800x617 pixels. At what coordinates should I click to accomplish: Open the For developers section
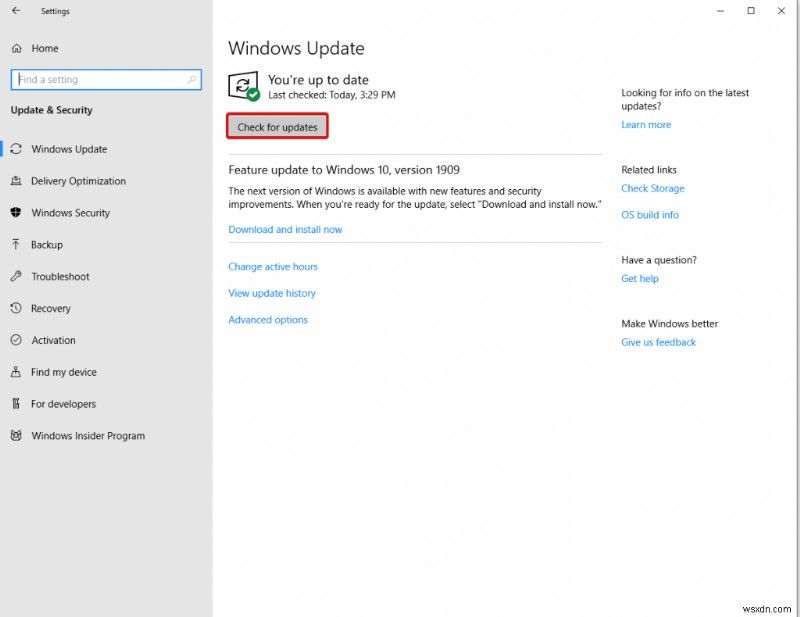point(62,403)
